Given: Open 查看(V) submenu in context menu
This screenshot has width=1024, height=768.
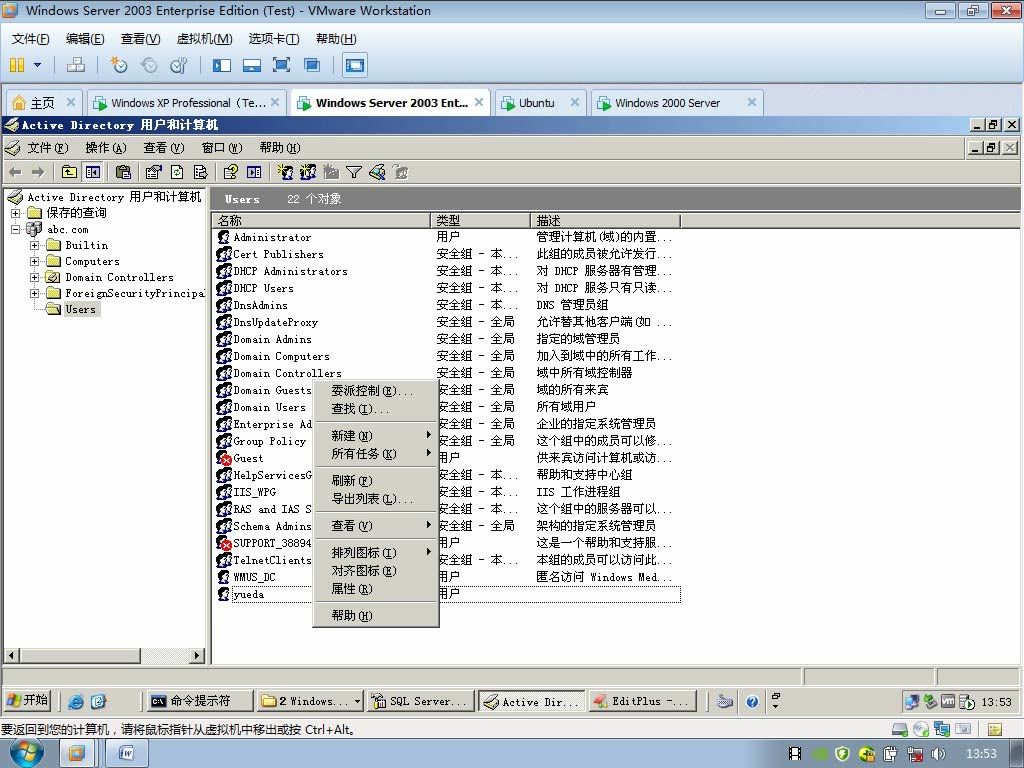Looking at the screenshot, I should pos(376,526).
